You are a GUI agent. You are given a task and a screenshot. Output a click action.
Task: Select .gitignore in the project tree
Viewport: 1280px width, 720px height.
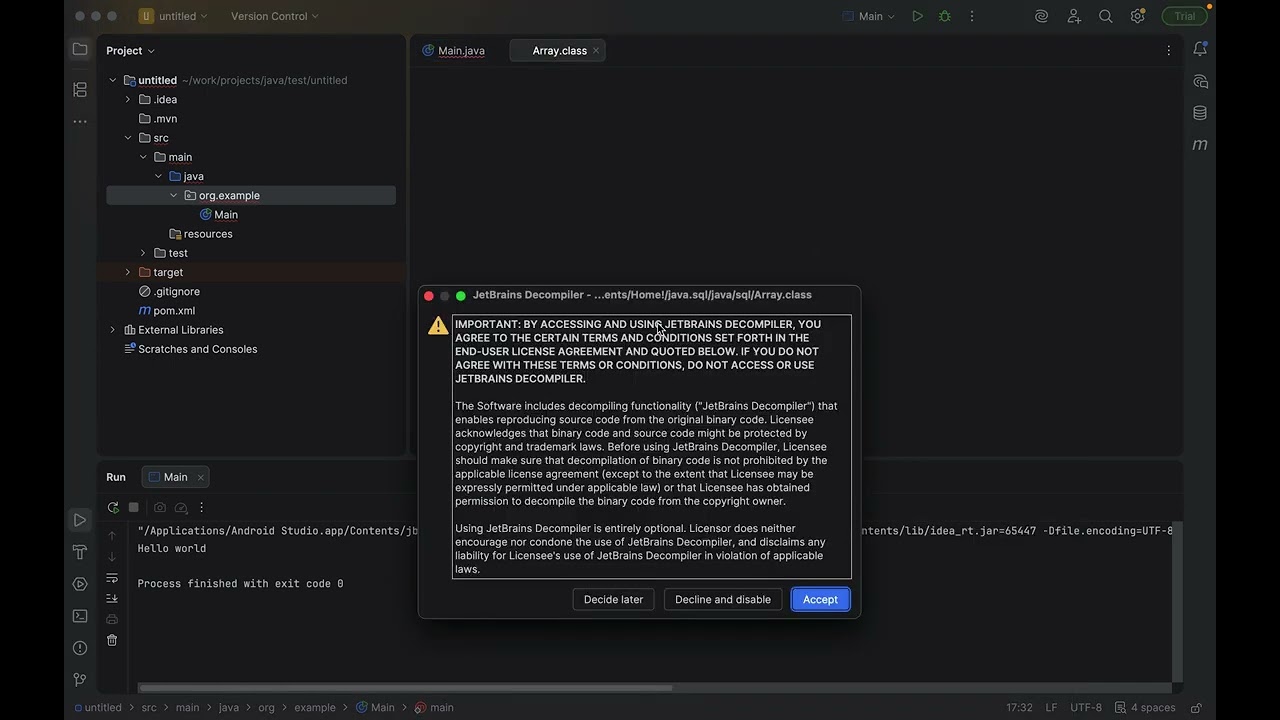[x=176, y=291]
